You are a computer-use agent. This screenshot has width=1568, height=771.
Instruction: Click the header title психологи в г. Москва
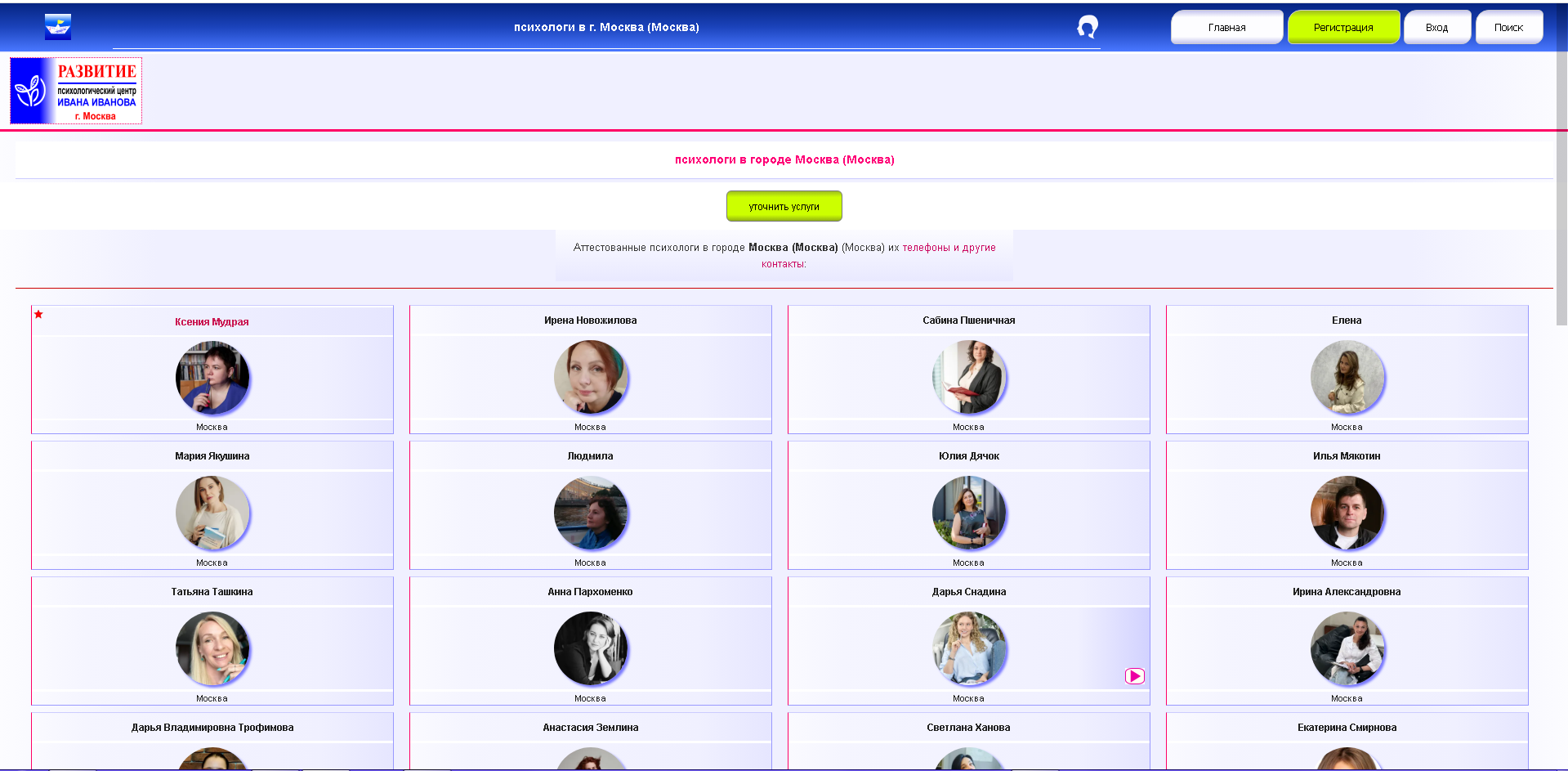[x=606, y=27]
